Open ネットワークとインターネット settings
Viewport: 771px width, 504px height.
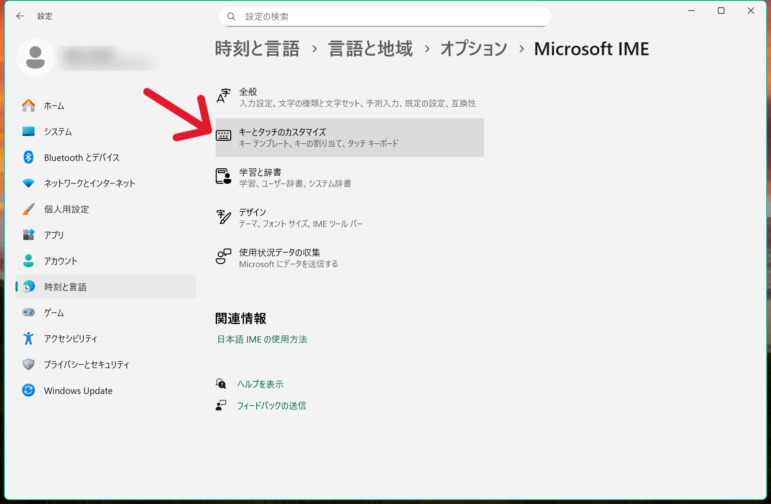coord(88,184)
